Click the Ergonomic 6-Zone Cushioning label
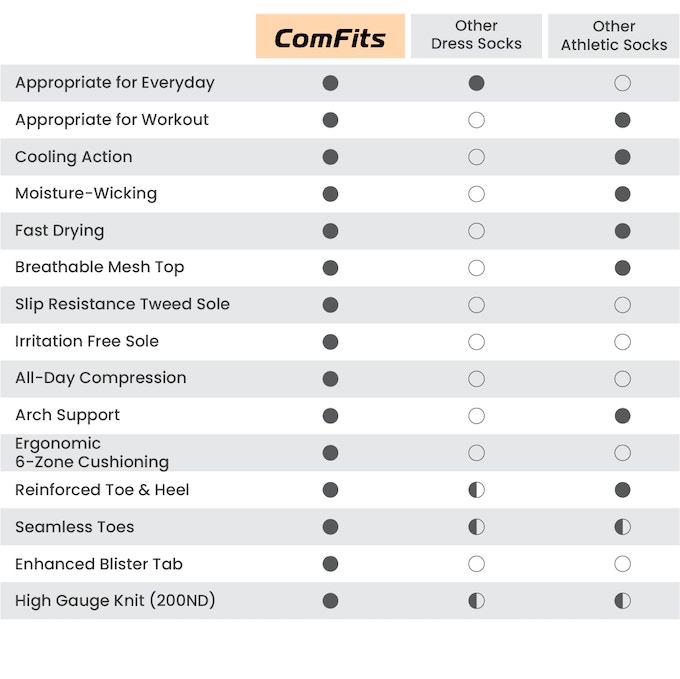 click(91, 453)
